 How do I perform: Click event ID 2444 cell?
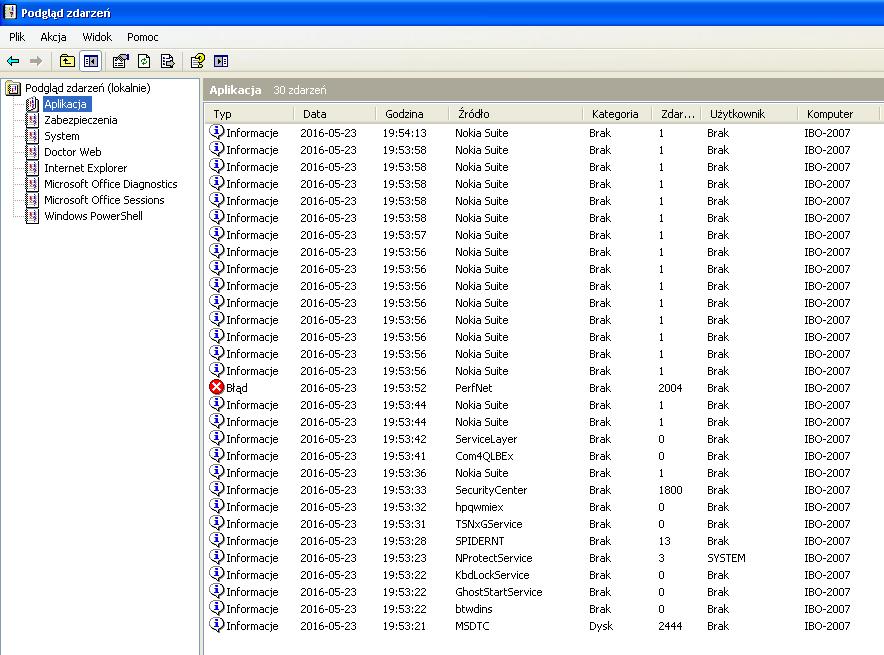tap(670, 626)
